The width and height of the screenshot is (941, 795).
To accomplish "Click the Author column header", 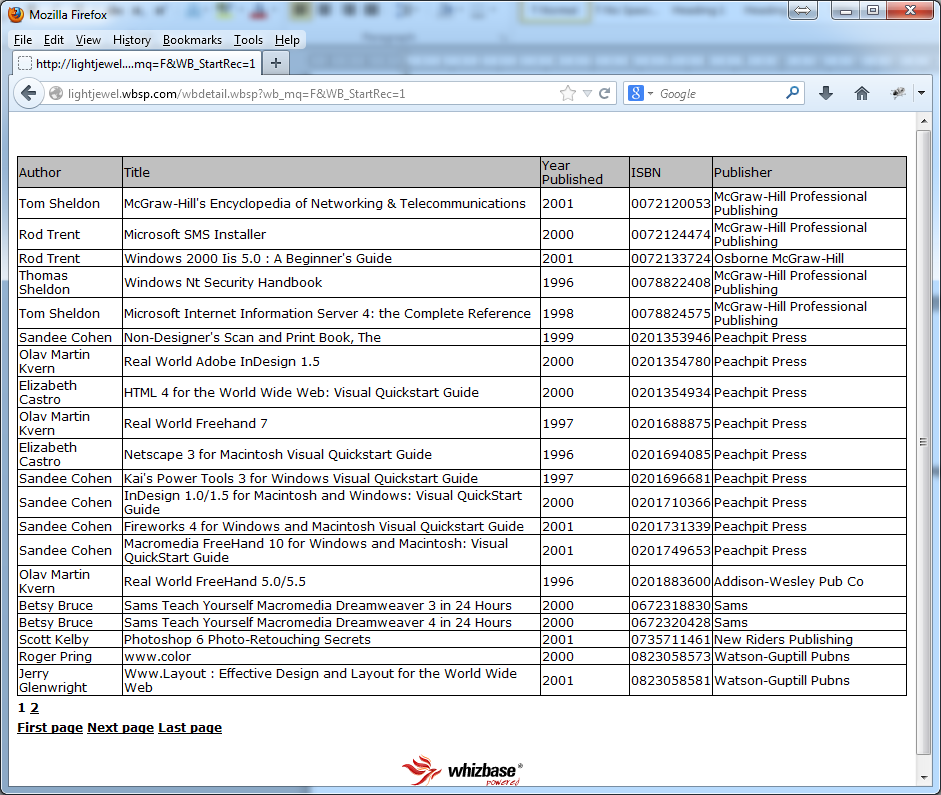I will (x=70, y=172).
